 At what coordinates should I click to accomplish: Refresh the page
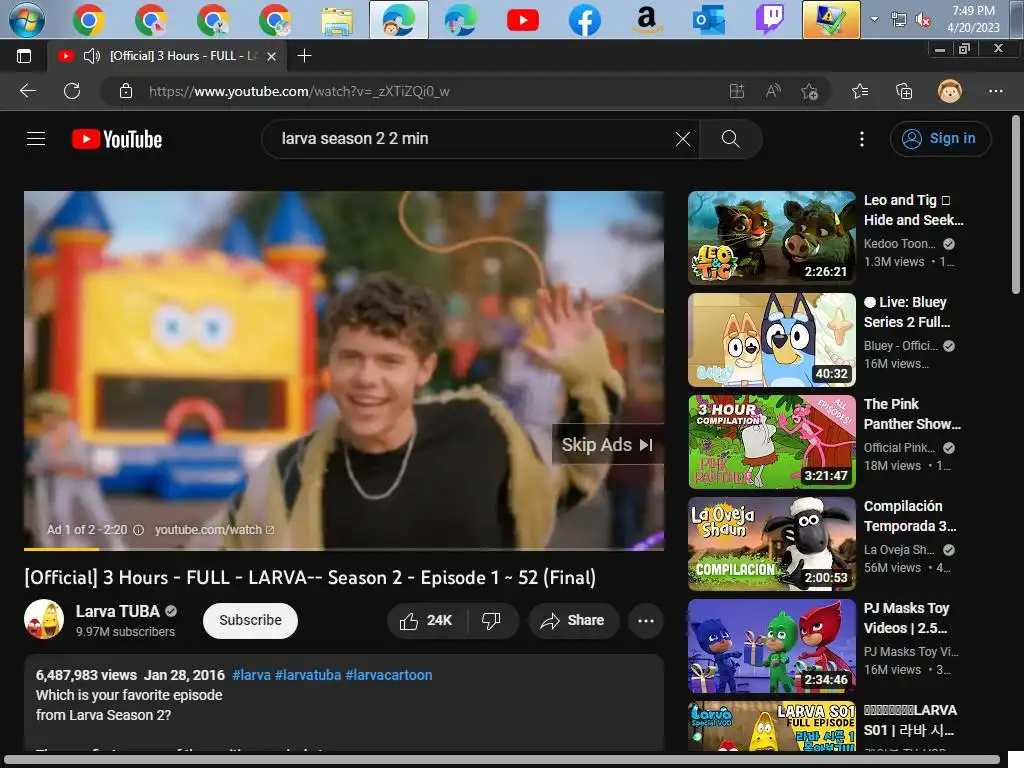tap(72, 91)
